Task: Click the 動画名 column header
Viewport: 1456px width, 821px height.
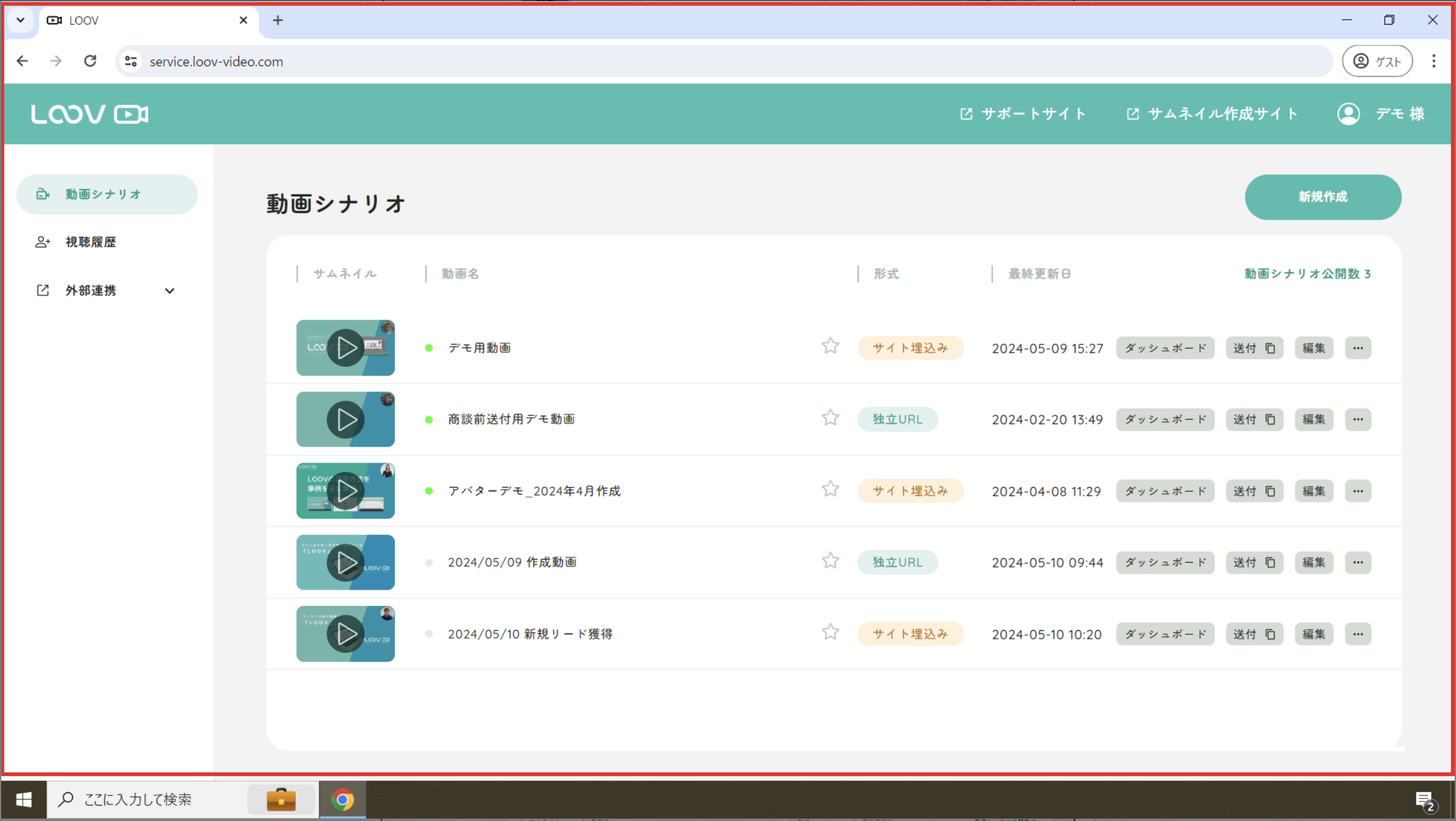Action: click(460, 274)
